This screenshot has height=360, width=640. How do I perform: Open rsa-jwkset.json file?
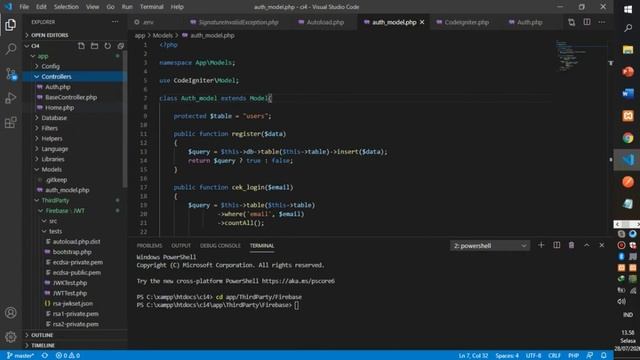pos(73,303)
